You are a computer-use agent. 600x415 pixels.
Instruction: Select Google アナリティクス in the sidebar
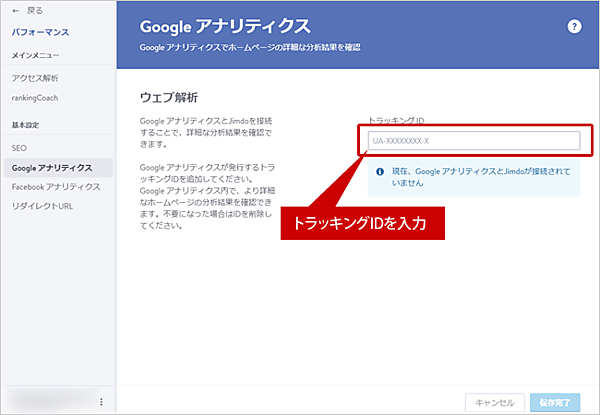(52, 167)
